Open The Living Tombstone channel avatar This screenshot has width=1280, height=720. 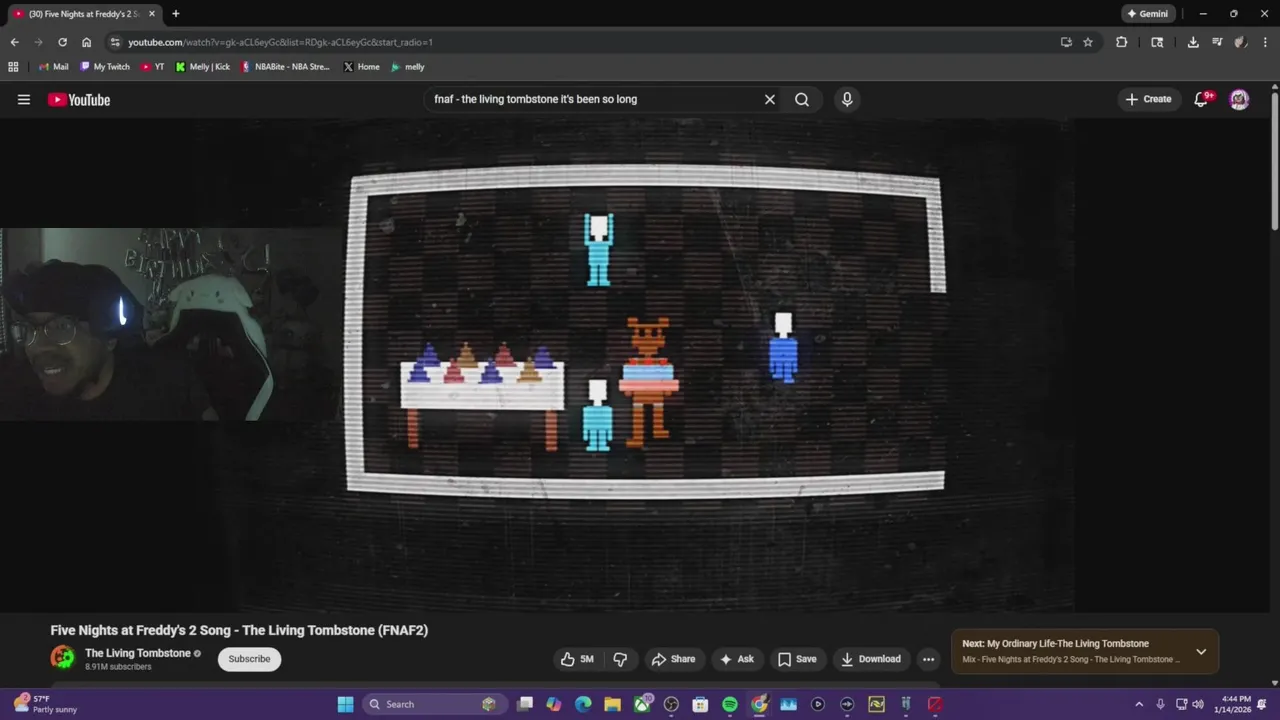point(62,657)
